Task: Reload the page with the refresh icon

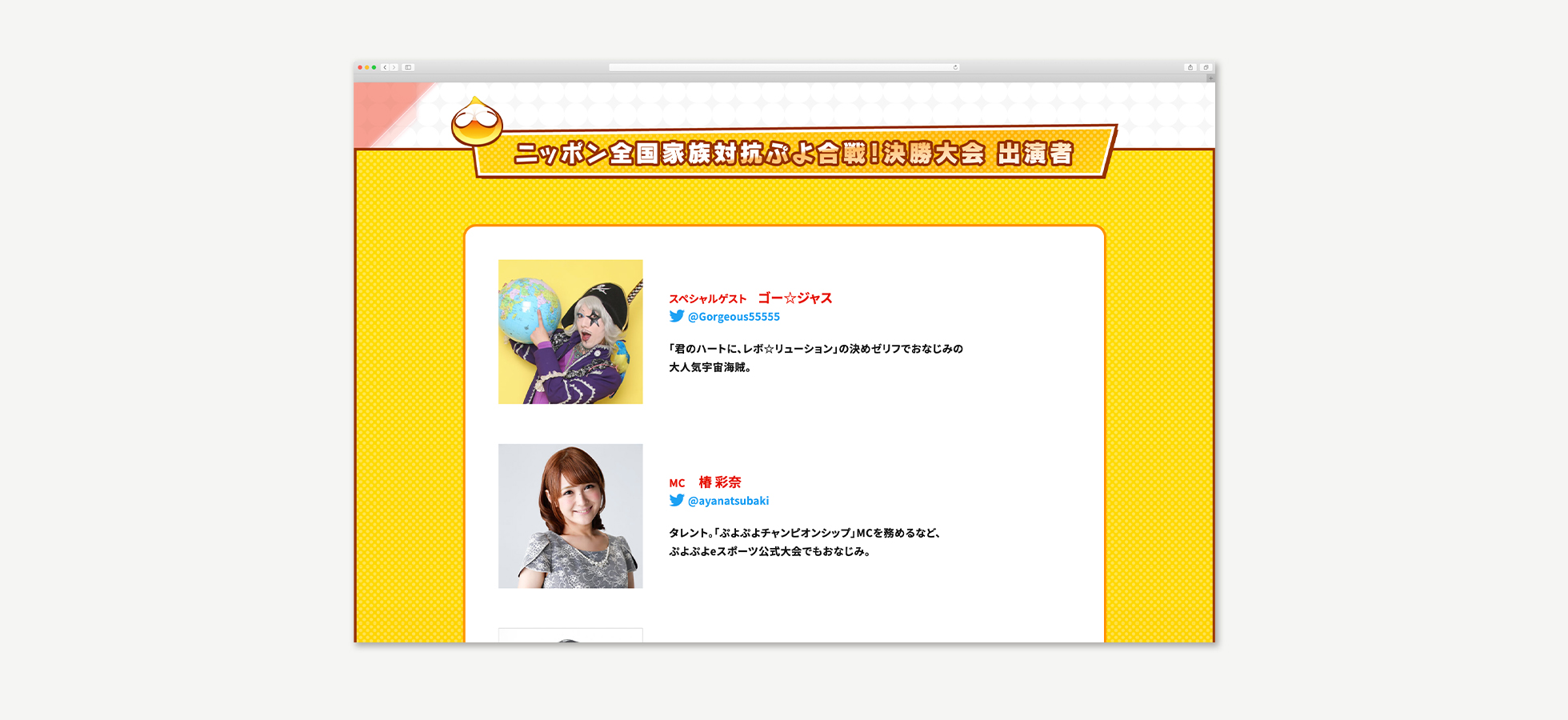Action: (x=955, y=67)
